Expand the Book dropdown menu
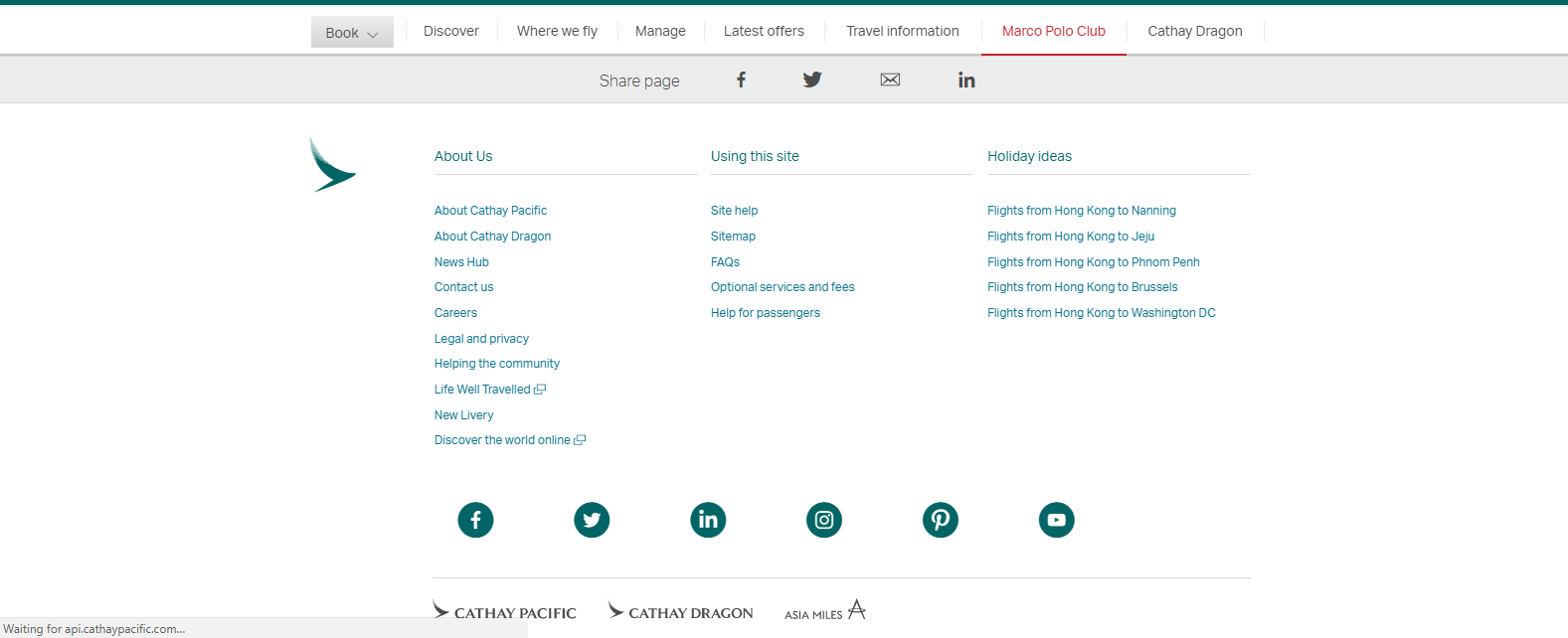 pos(352,32)
